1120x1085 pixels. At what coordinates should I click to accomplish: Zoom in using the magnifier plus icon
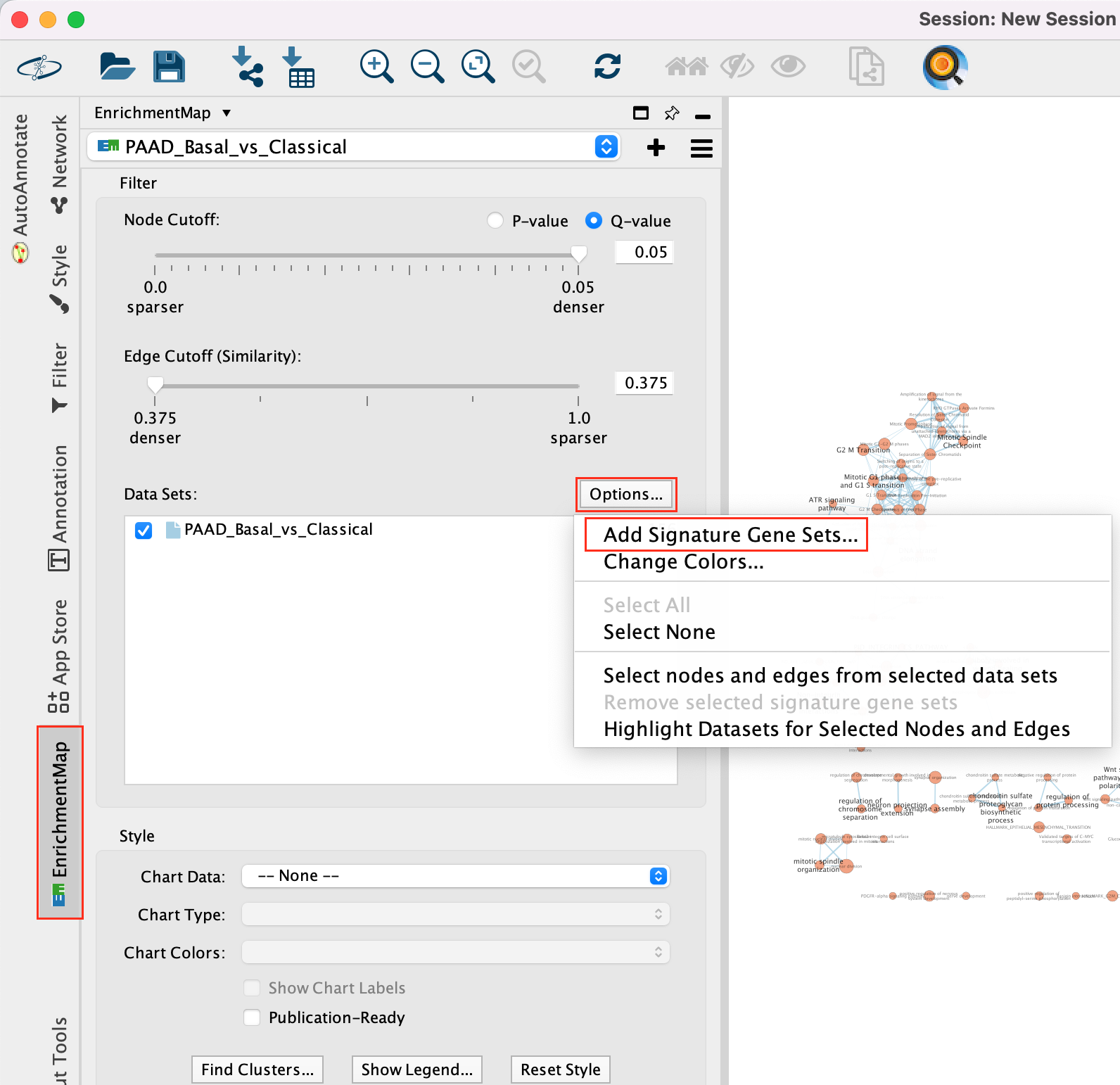[x=376, y=67]
